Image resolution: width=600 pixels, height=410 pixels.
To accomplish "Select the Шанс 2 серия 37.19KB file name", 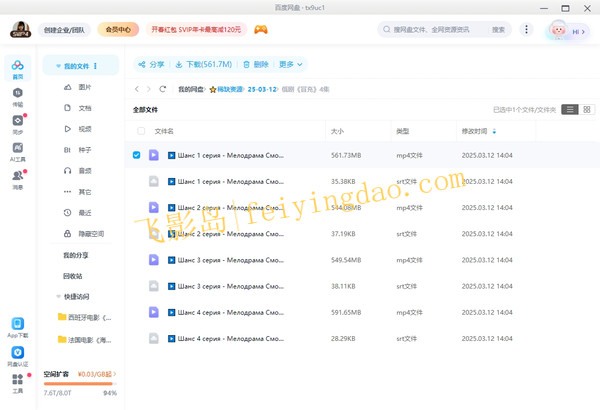I will 231,234.
